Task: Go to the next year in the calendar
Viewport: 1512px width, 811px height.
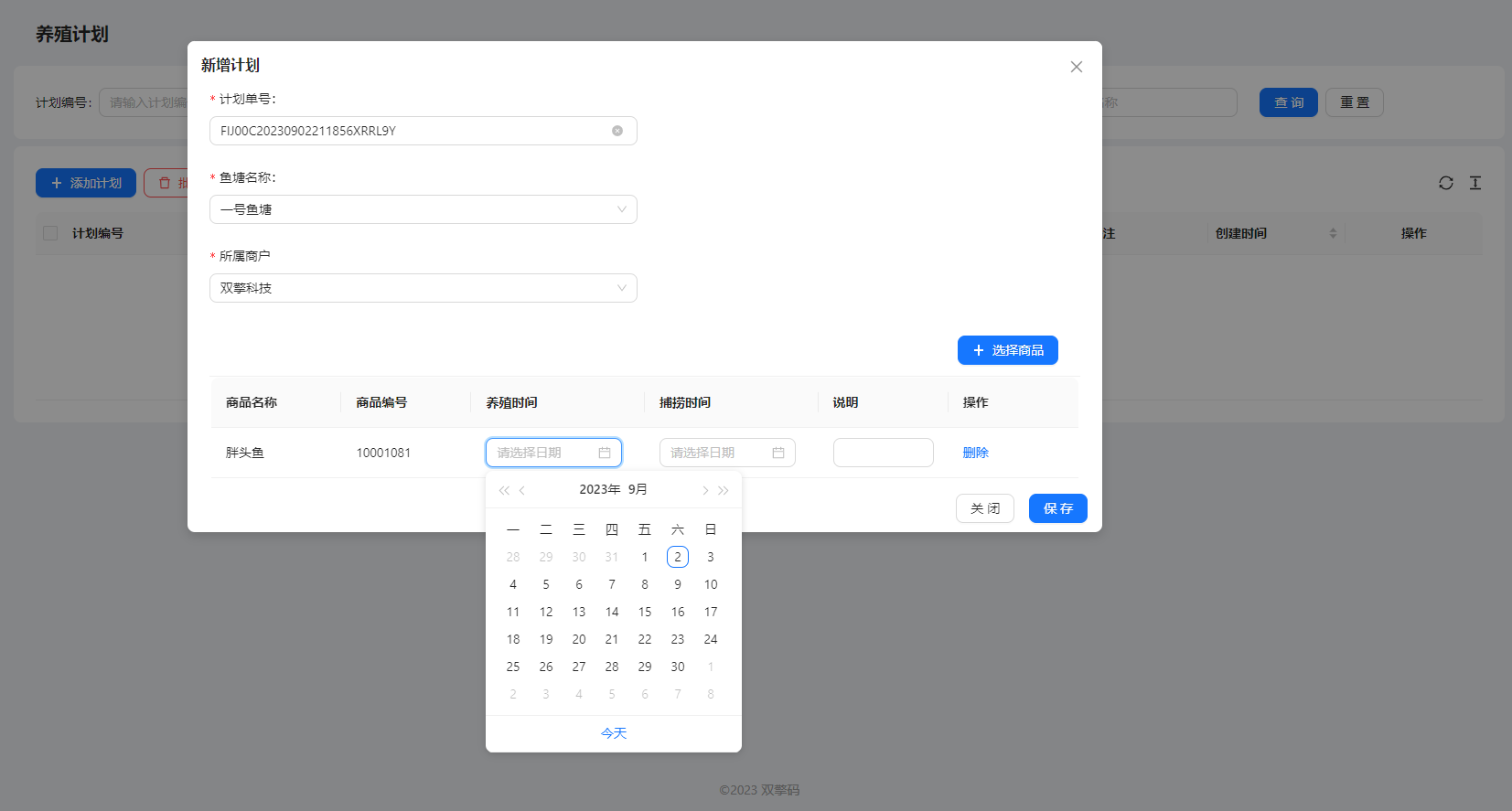Action: [x=724, y=490]
